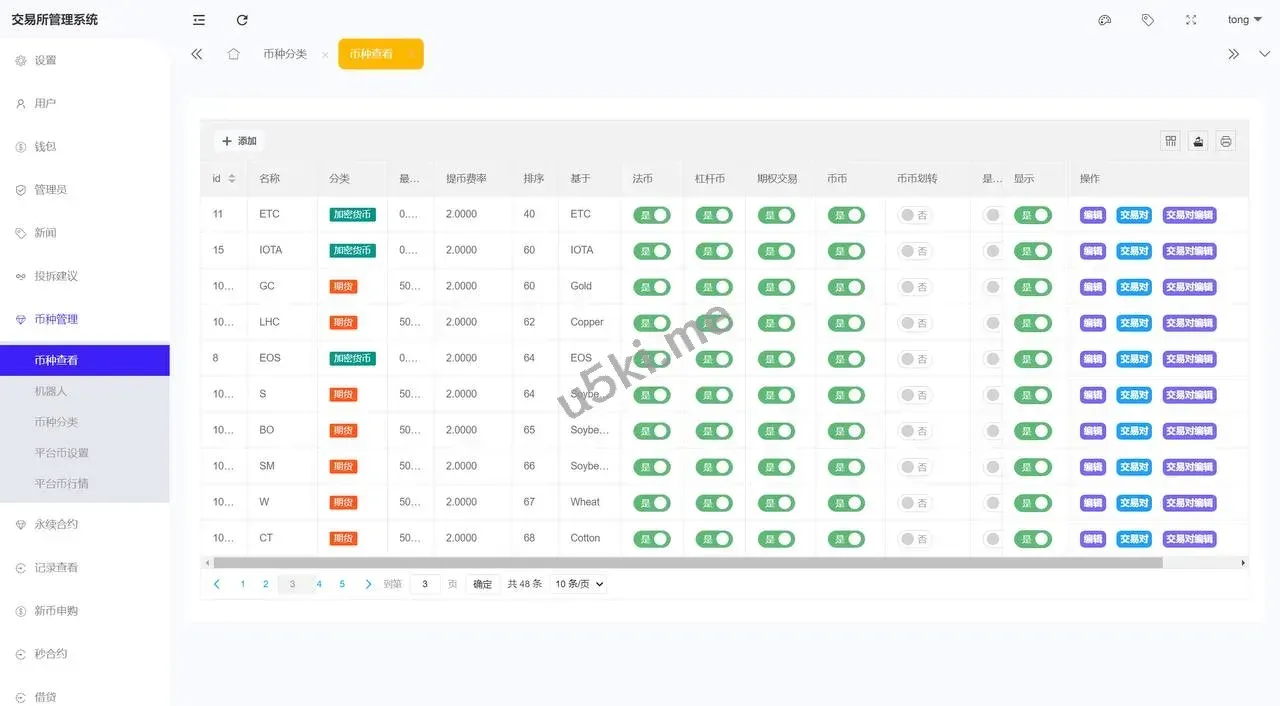The image size is (1280, 706).
Task: Enable 币币划转 switch for IOTA row
Action: [x=914, y=251]
